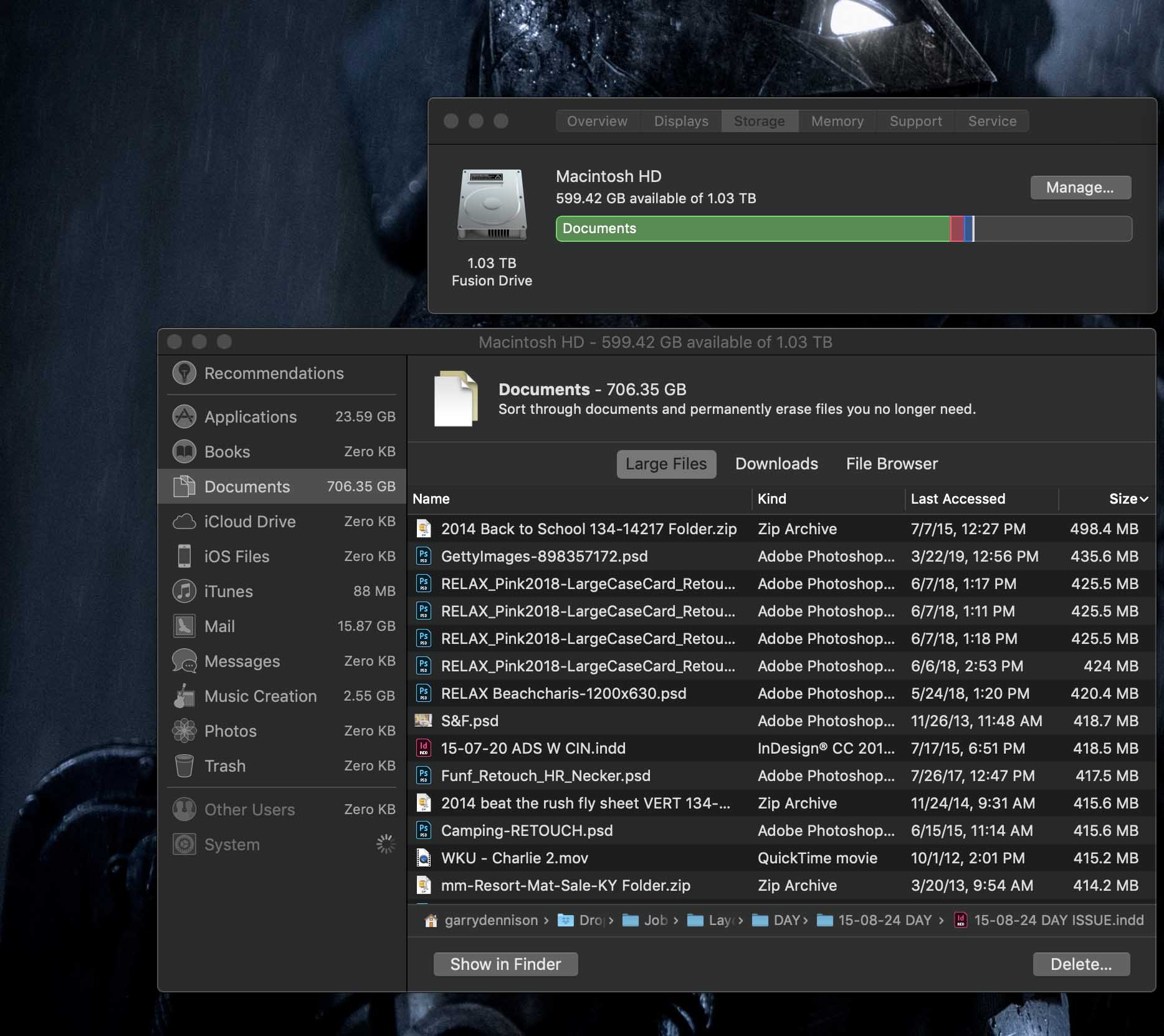1164x1036 pixels.
Task: Select 2014 beat the rush fly sheet row
Action: (781, 803)
